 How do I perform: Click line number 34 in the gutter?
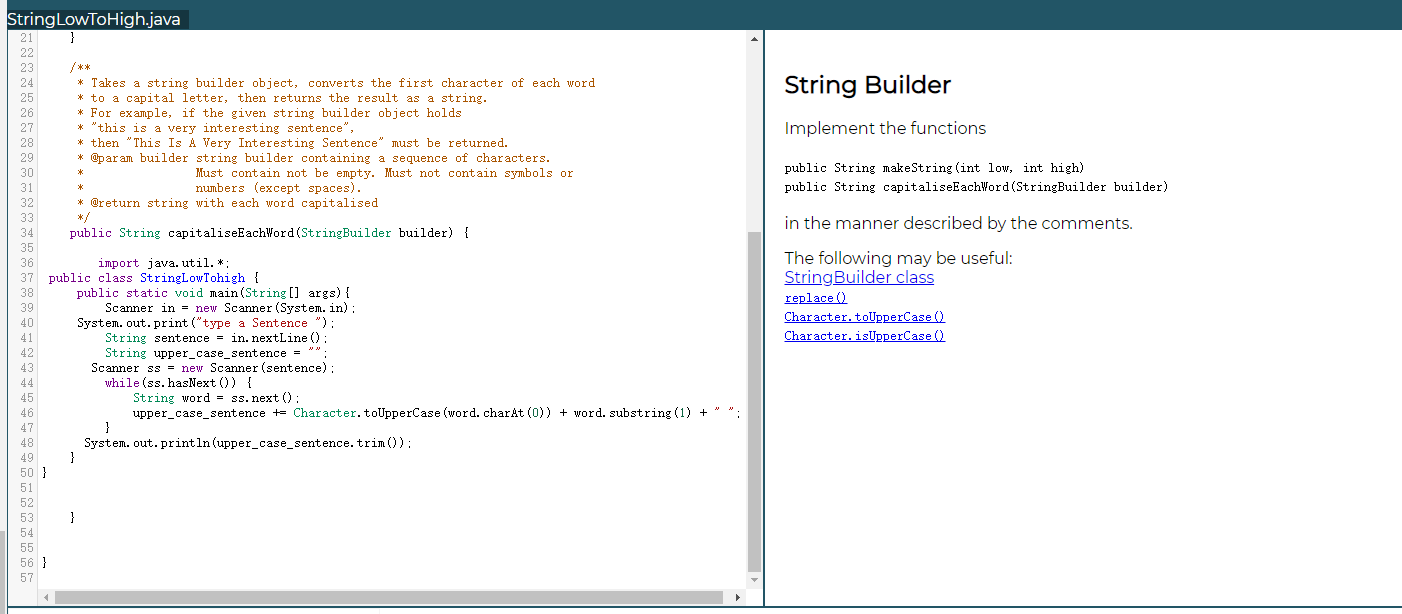[x=27, y=233]
